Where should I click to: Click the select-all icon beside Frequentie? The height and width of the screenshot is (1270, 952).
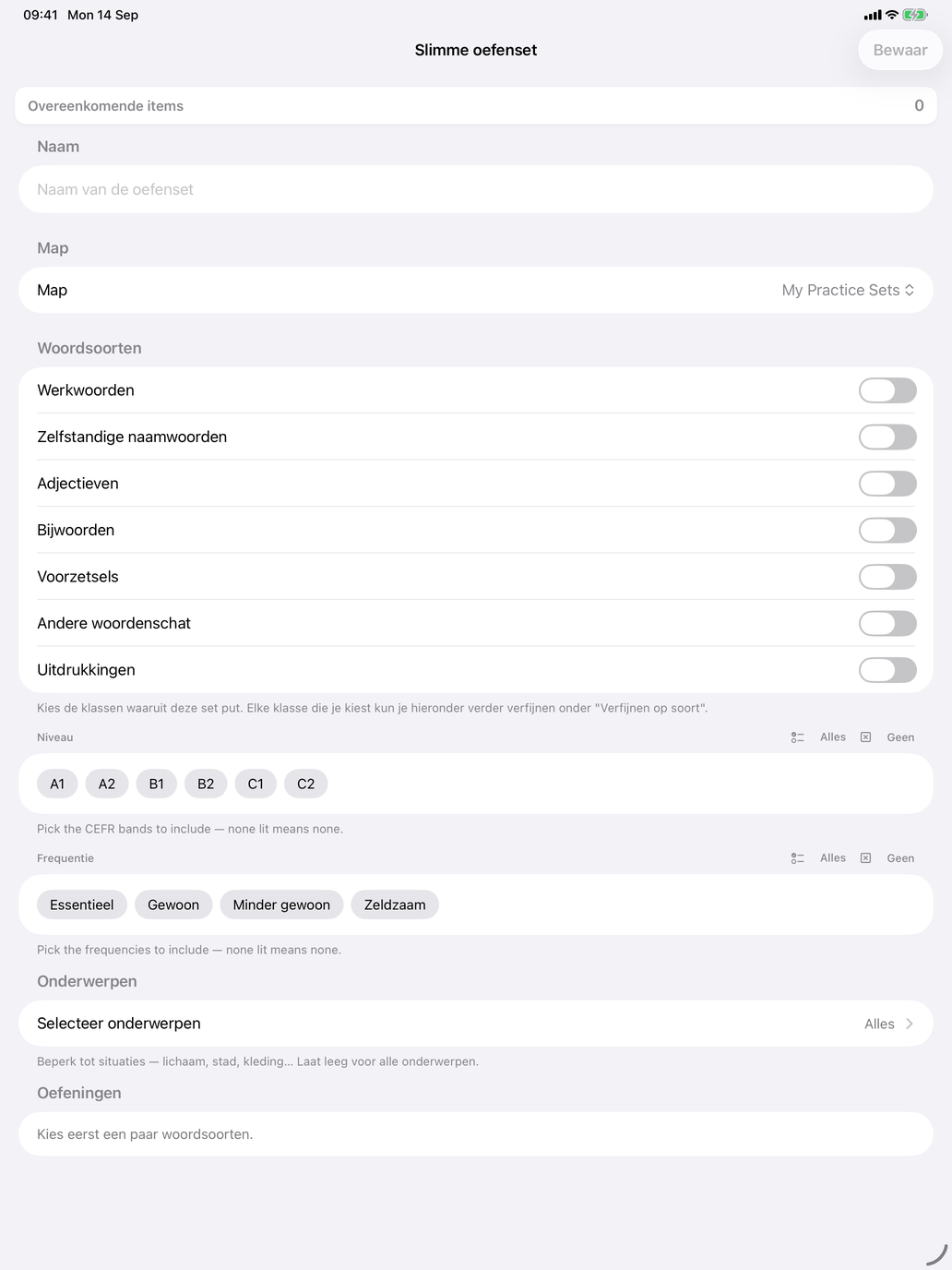[798, 858]
